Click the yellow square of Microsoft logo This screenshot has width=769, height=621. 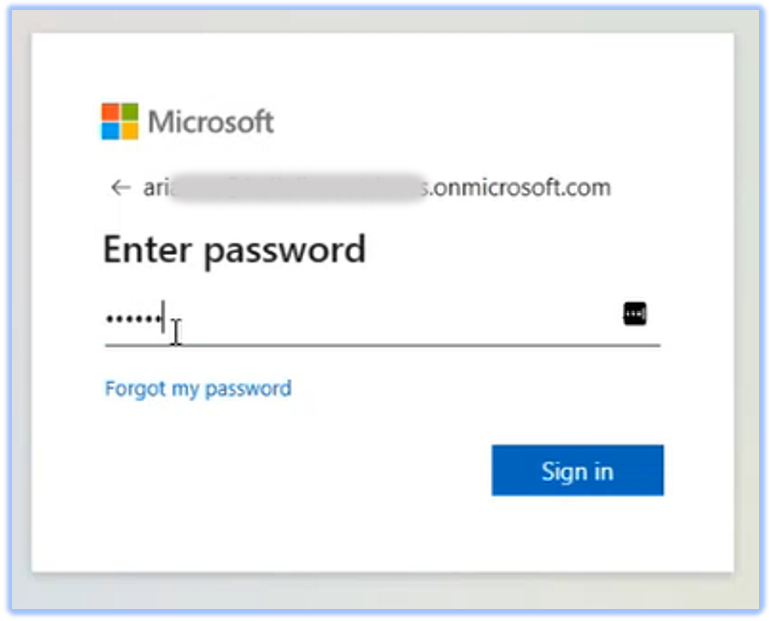tap(129, 131)
